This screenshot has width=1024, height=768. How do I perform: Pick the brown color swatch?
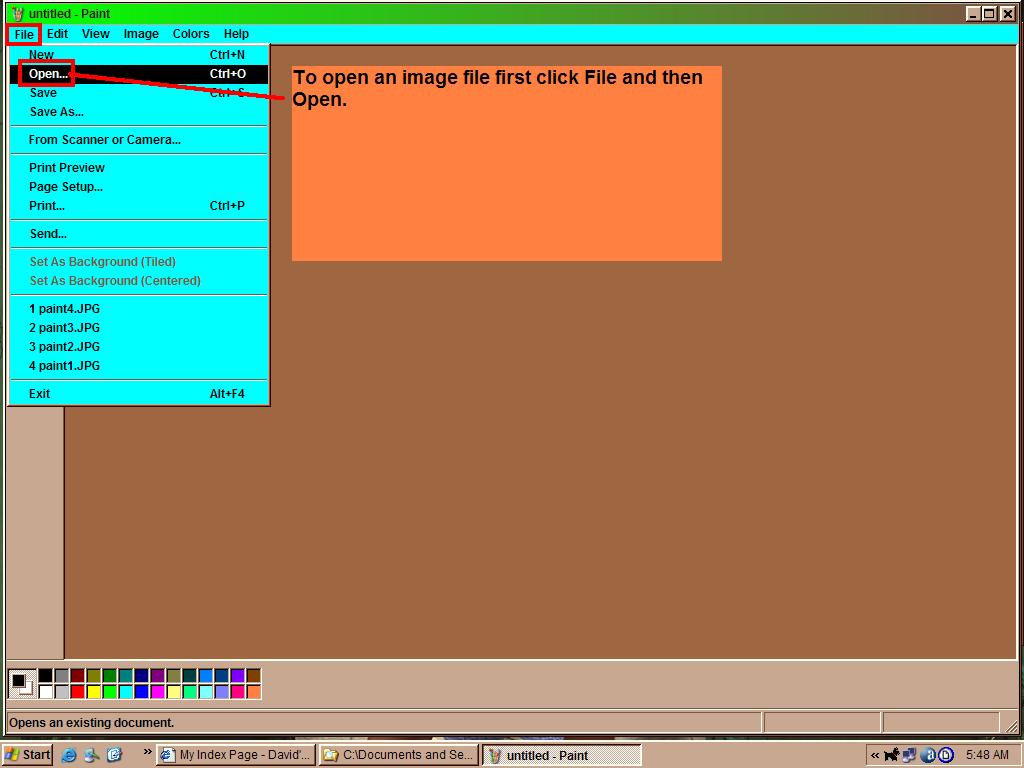pos(253,676)
